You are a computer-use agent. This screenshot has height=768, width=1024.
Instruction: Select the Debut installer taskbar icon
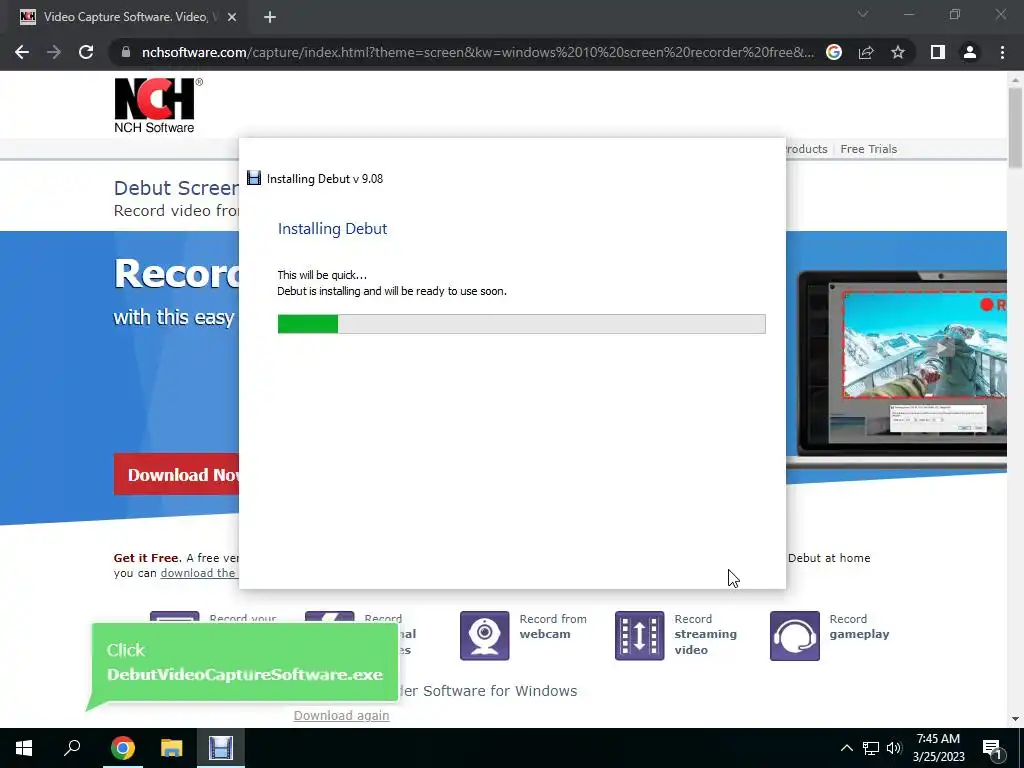(221, 748)
